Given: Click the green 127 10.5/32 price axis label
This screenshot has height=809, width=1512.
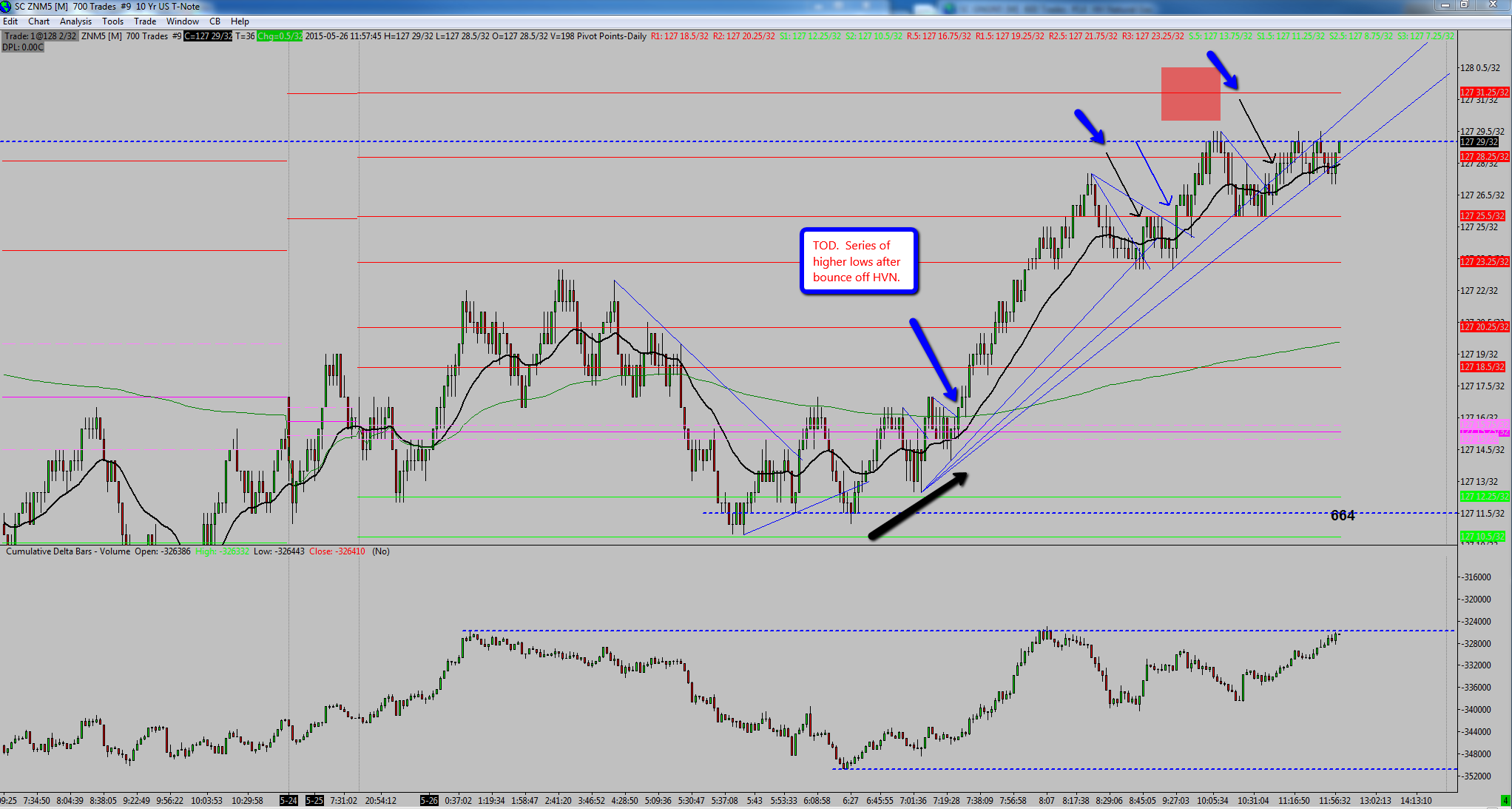Looking at the screenshot, I should [x=1482, y=536].
